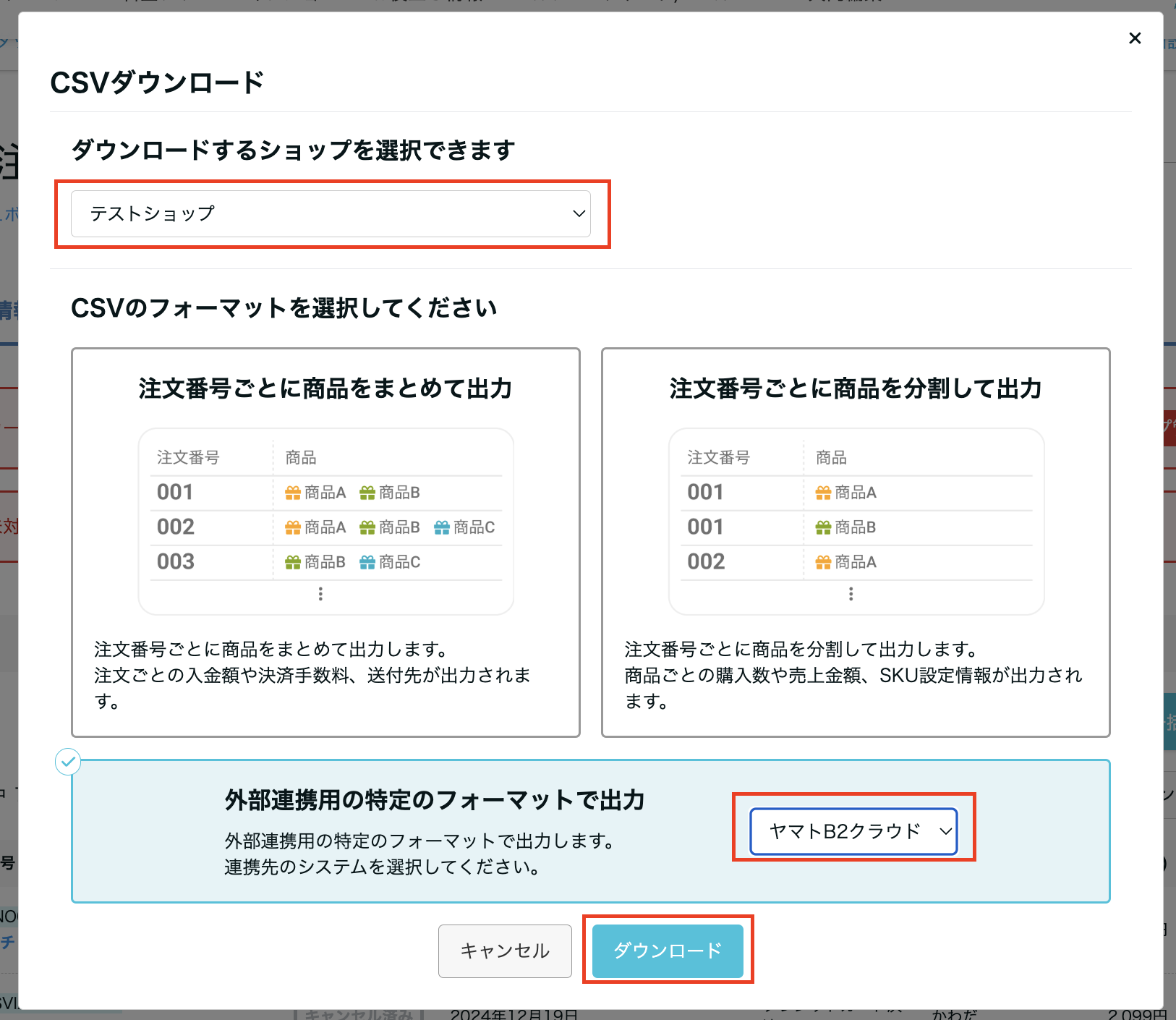Click the split-output preview table thumbnail

coord(856,521)
